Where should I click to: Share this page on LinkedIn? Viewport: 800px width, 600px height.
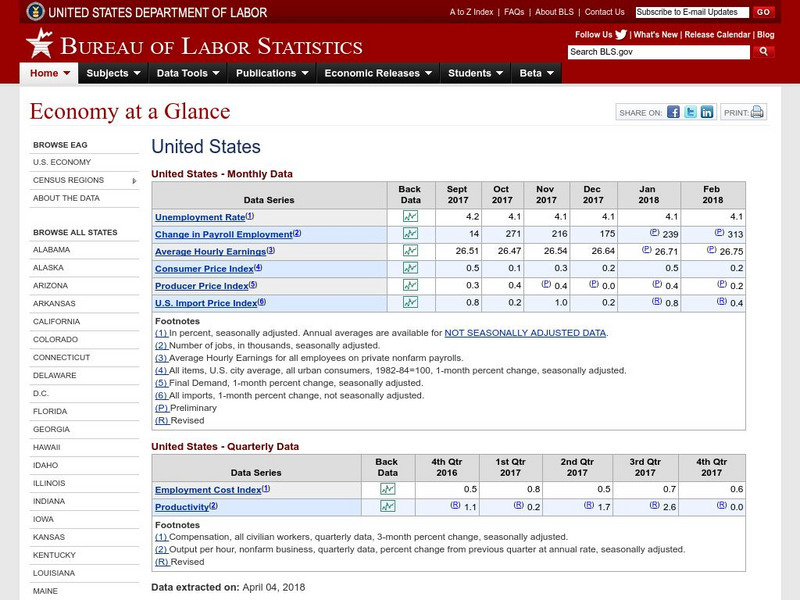pyautogui.click(x=707, y=112)
